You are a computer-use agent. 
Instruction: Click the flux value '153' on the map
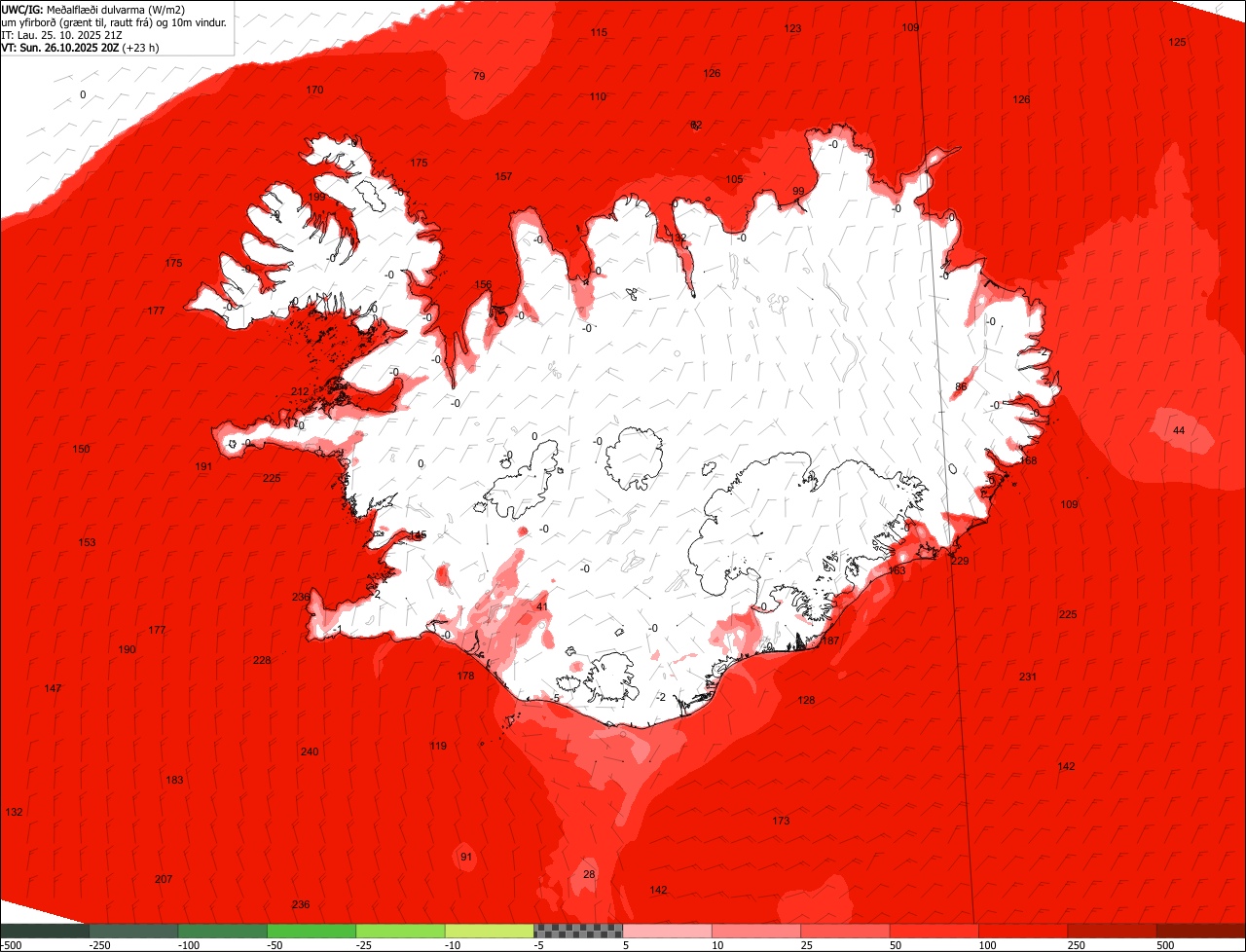[87, 542]
